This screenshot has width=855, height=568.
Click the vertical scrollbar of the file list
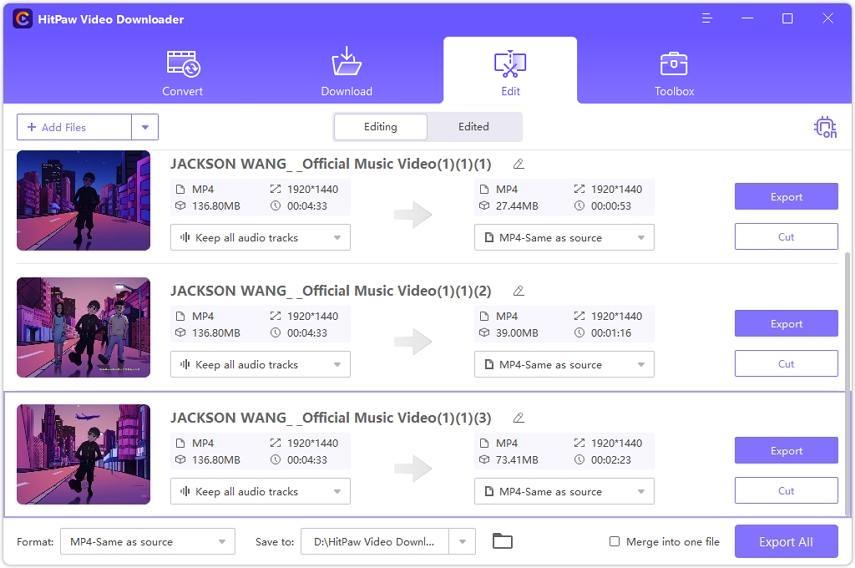click(x=847, y=382)
